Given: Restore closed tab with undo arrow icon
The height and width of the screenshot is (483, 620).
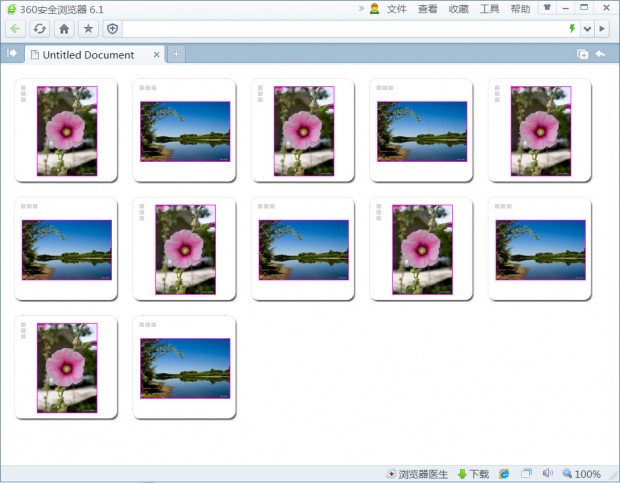Looking at the screenshot, I should point(600,54).
